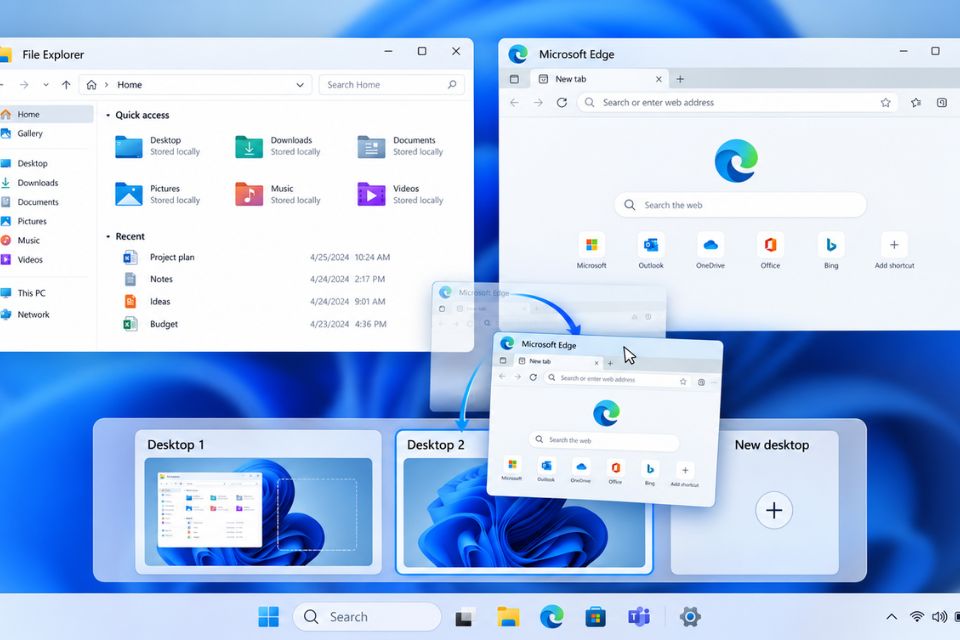Image resolution: width=960 pixels, height=640 pixels.
Task: Close the New tab in large Edge window
Action: [658, 79]
